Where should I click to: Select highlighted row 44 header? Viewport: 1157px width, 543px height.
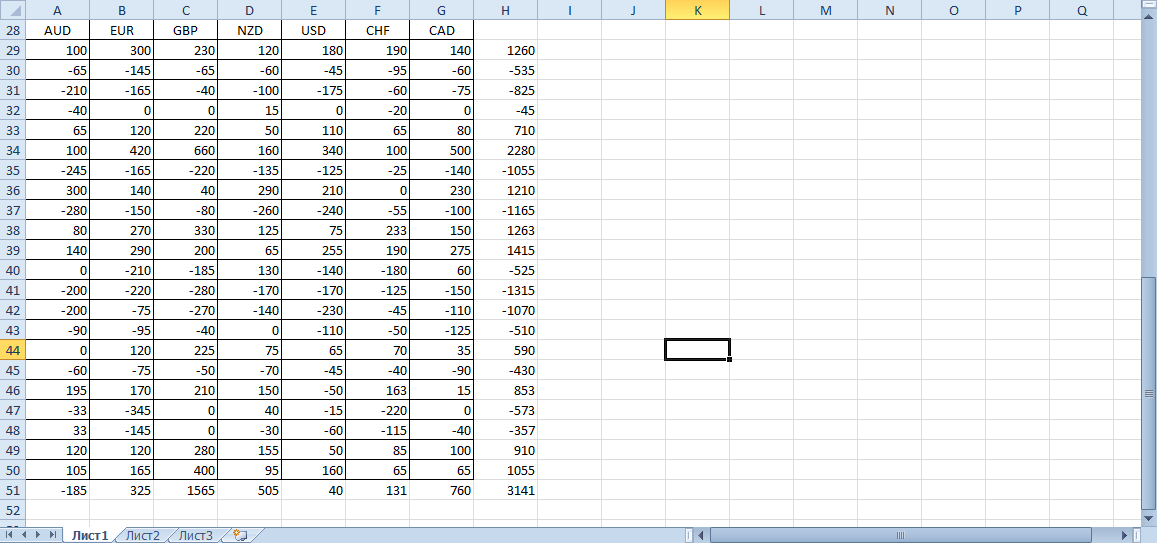tap(13, 350)
